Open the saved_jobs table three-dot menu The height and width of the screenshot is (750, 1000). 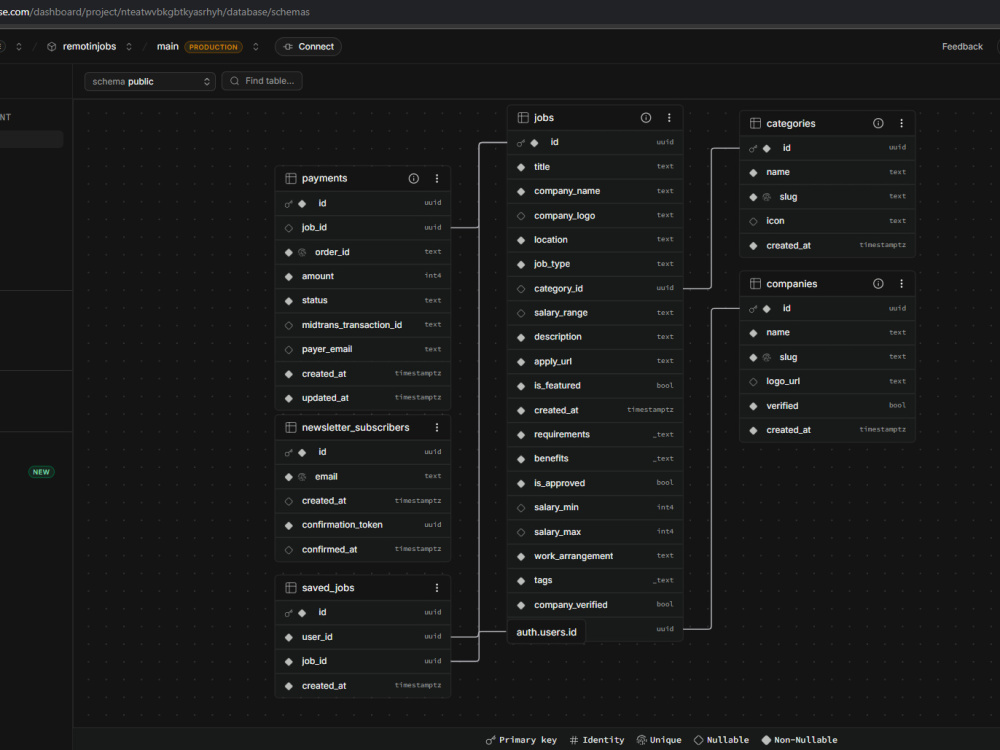coord(437,588)
